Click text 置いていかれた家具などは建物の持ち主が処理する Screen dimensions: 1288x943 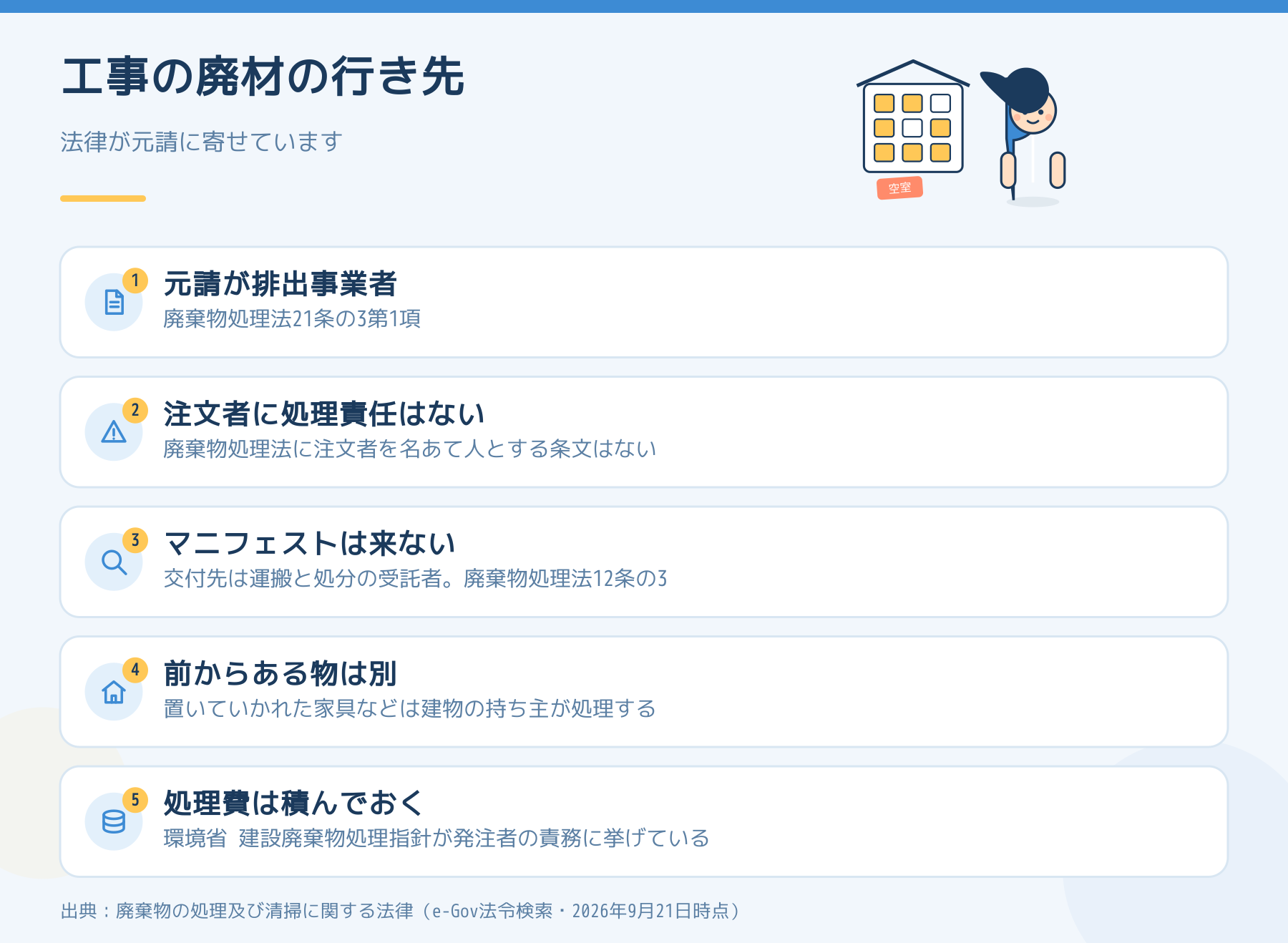(x=410, y=708)
